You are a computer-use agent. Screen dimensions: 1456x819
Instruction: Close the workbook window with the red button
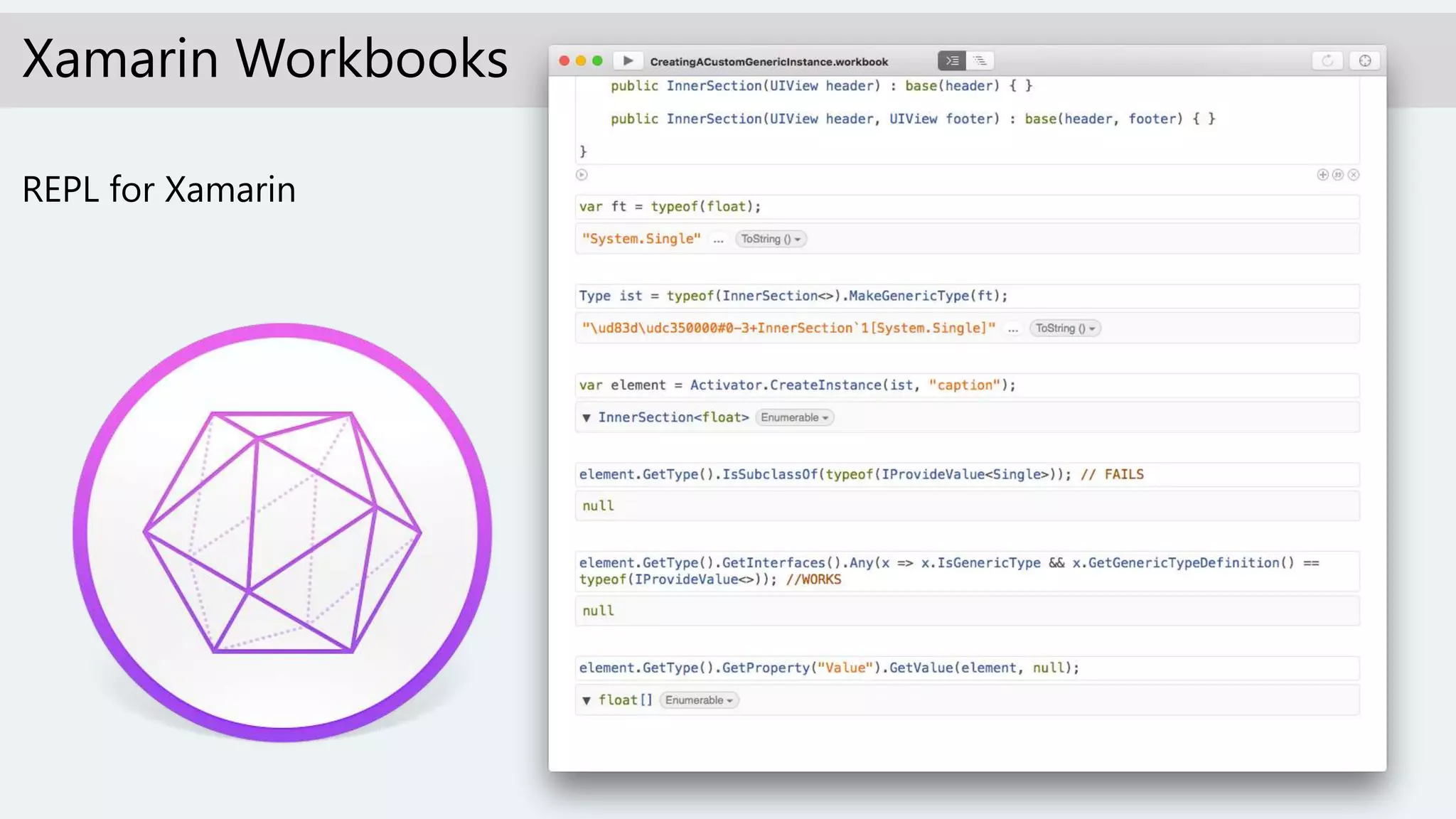coord(564,61)
